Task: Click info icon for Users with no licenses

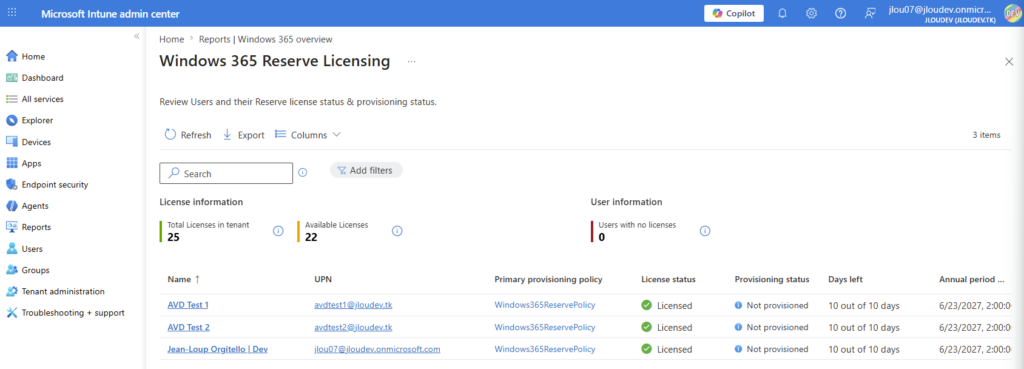Action: point(705,231)
